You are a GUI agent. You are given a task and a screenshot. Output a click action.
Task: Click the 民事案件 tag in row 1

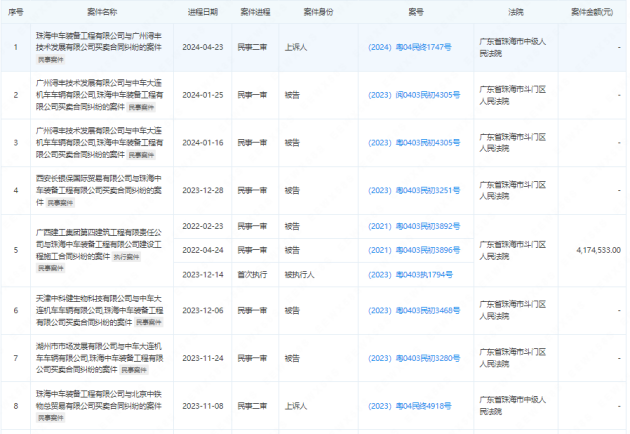pyautogui.click(x=51, y=60)
